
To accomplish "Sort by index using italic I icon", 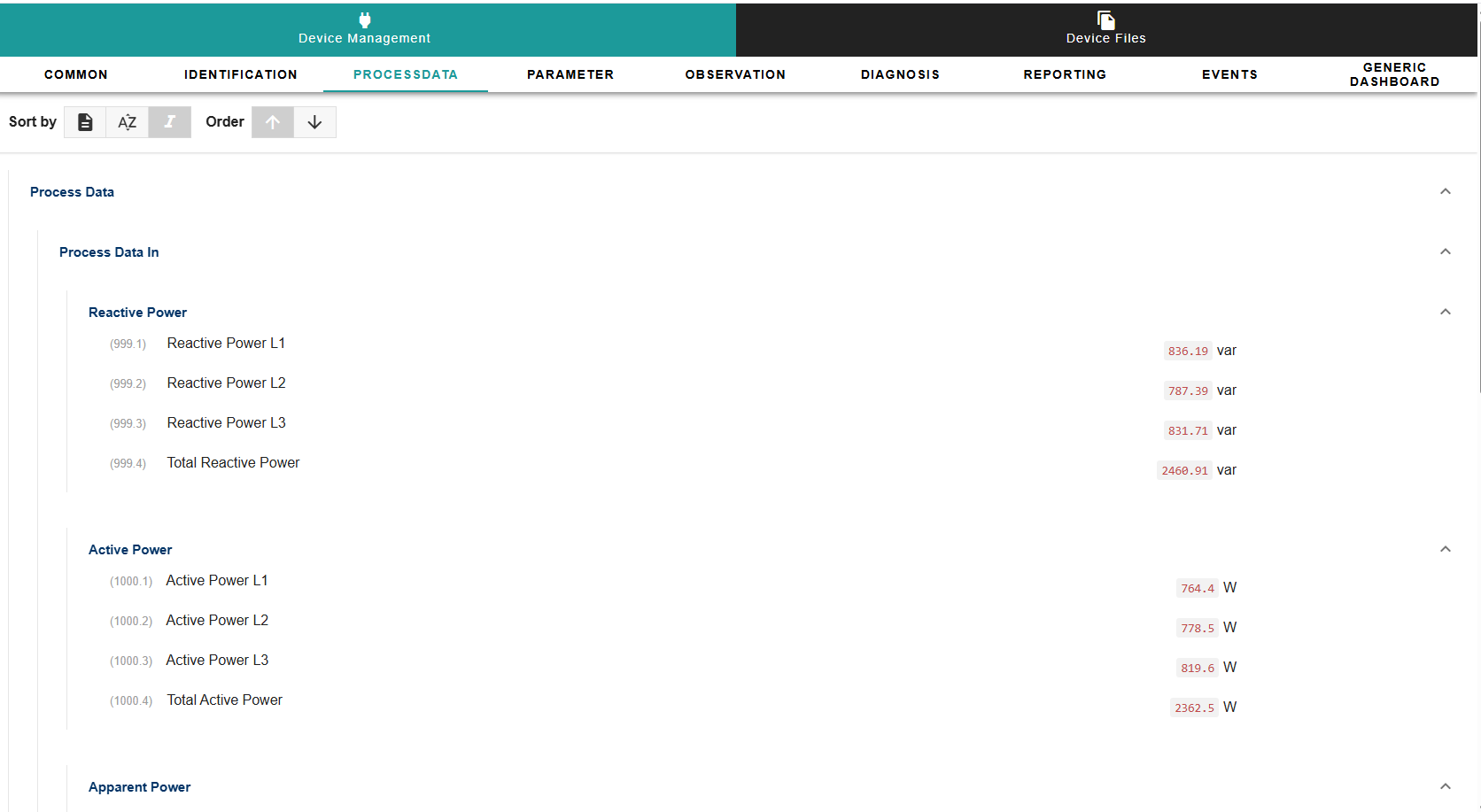I will (169, 122).
